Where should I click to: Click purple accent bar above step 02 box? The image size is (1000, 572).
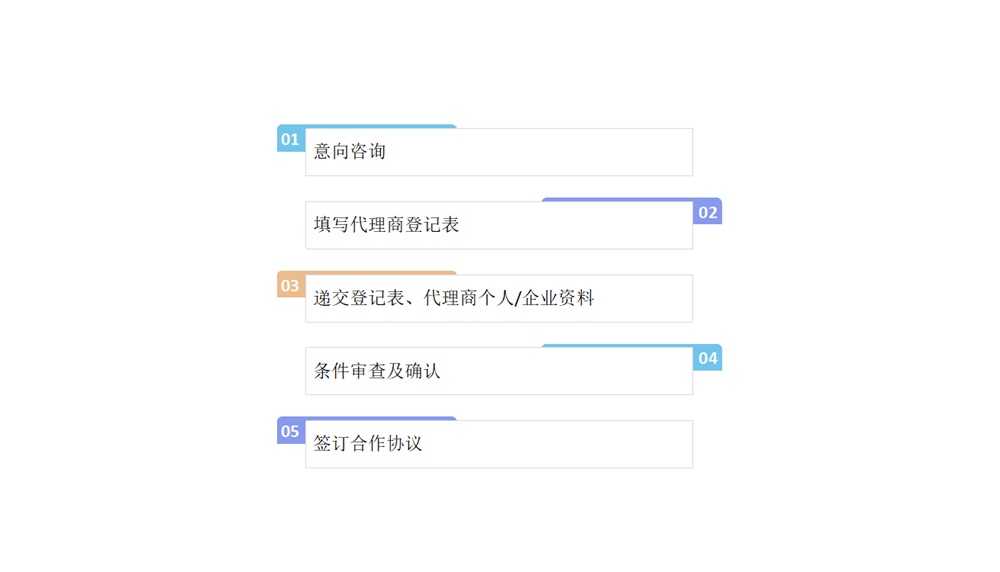click(x=617, y=200)
